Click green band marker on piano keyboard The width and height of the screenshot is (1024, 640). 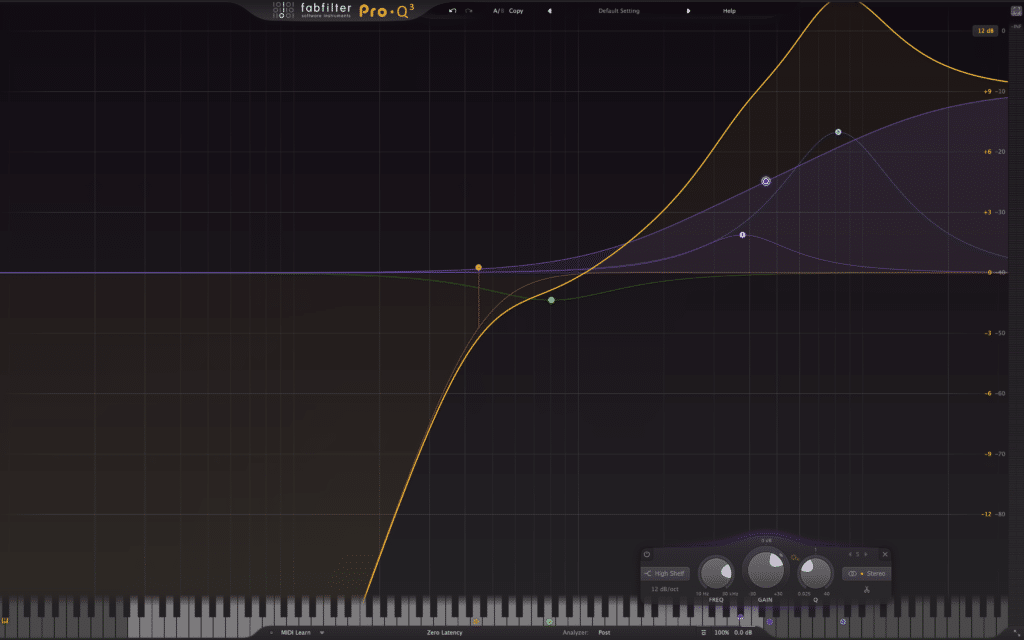pyautogui.click(x=549, y=622)
